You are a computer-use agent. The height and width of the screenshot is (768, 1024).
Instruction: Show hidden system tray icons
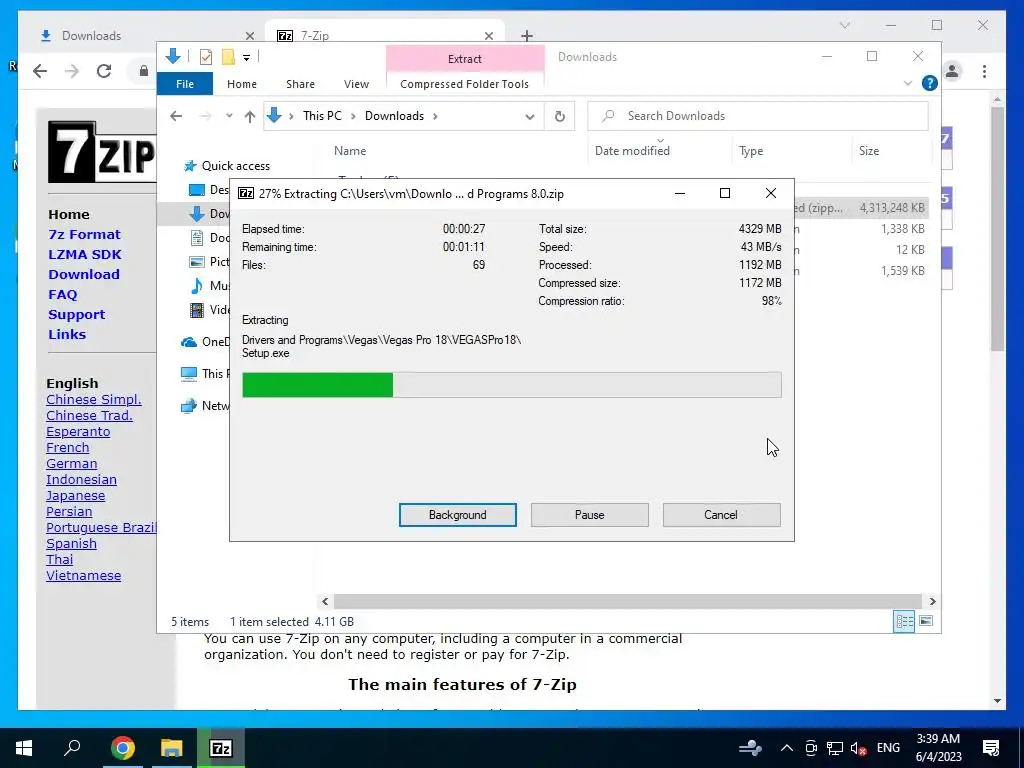click(786, 748)
